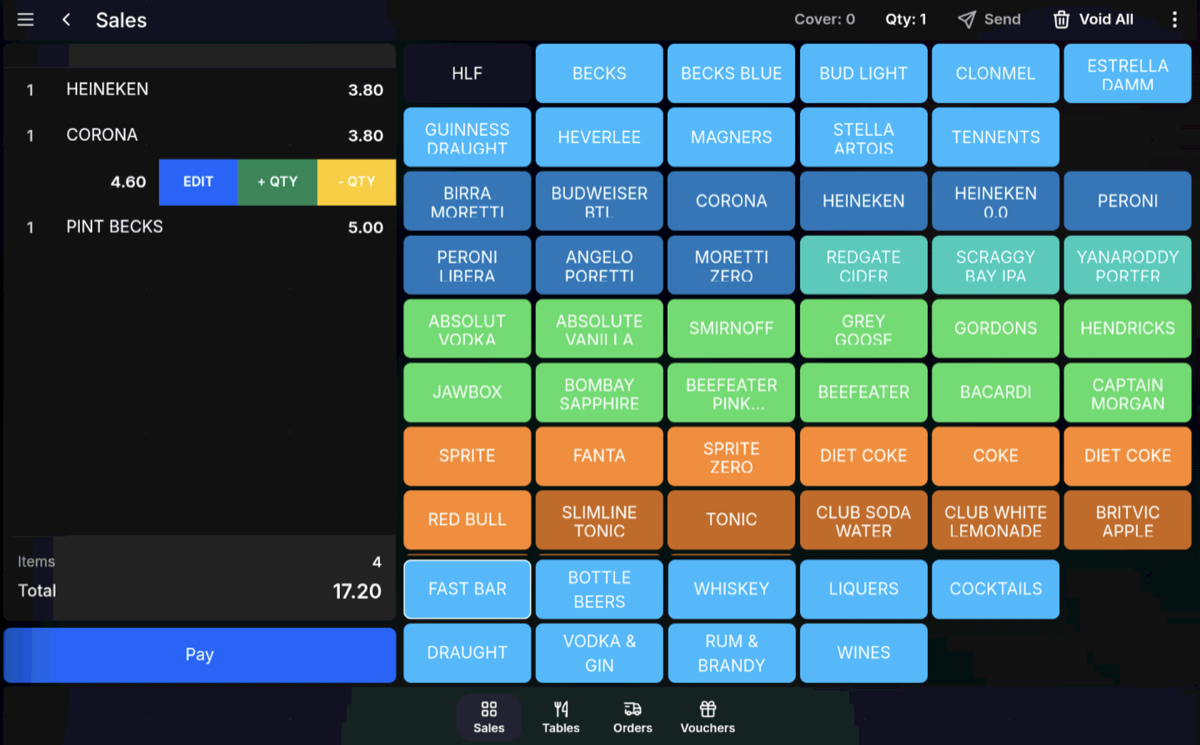Add CLUB WHITE LEMONADE to the order
Image resolution: width=1200 pixels, height=745 pixels.
click(995, 521)
